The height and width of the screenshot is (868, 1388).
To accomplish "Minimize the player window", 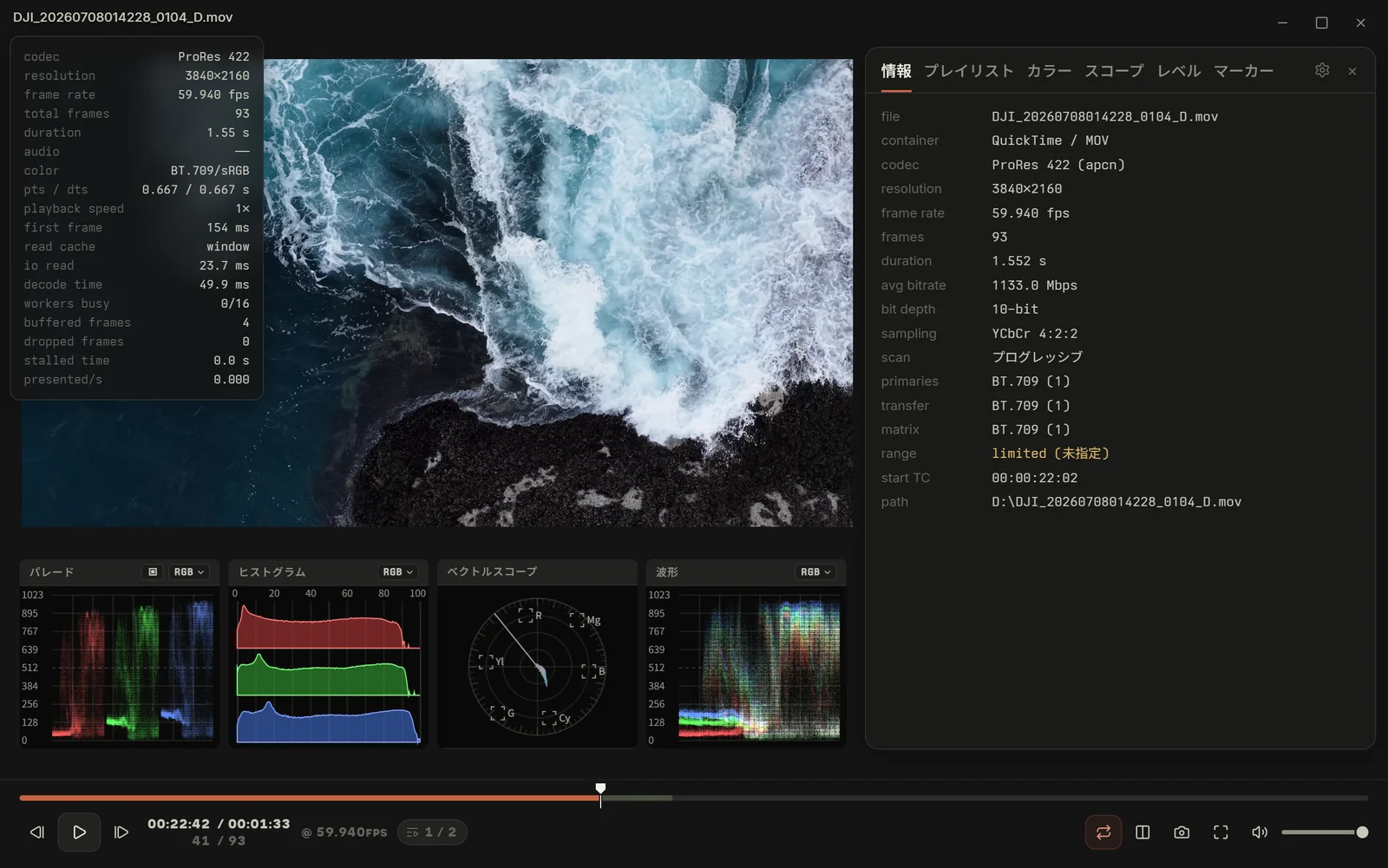I will click(1282, 23).
